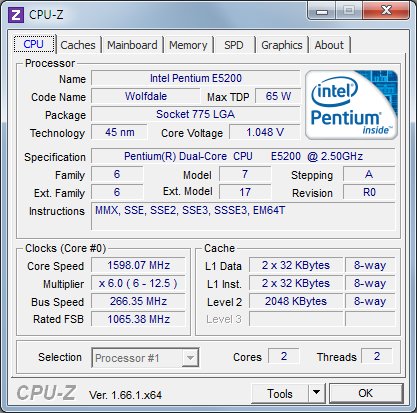
Task: Click the Specification field text
Action: pyautogui.click(x=243, y=156)
